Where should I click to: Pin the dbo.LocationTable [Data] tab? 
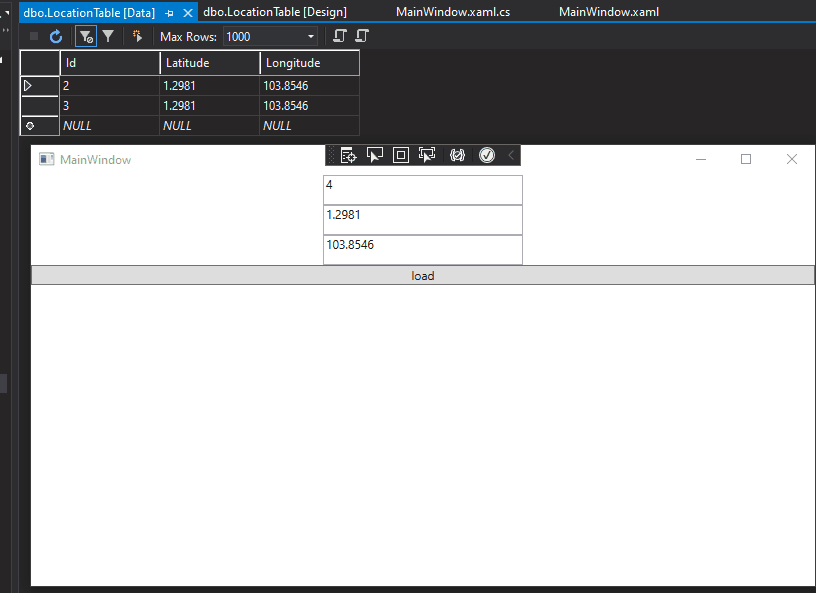point(169,13)
